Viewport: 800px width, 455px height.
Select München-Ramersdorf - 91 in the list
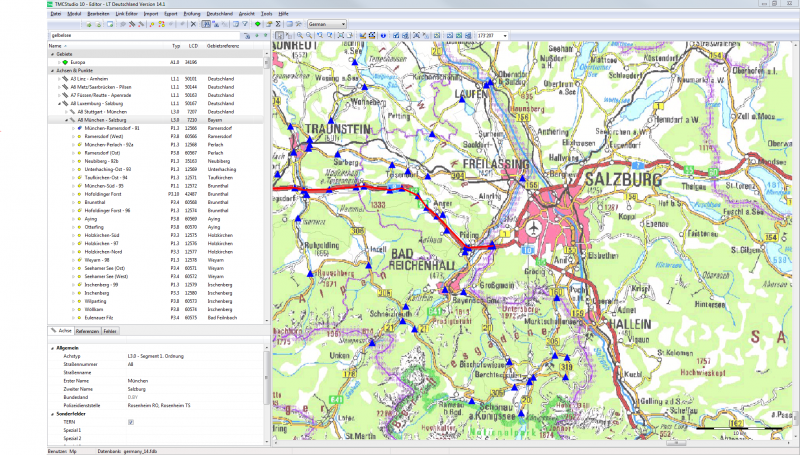(111, 128)
